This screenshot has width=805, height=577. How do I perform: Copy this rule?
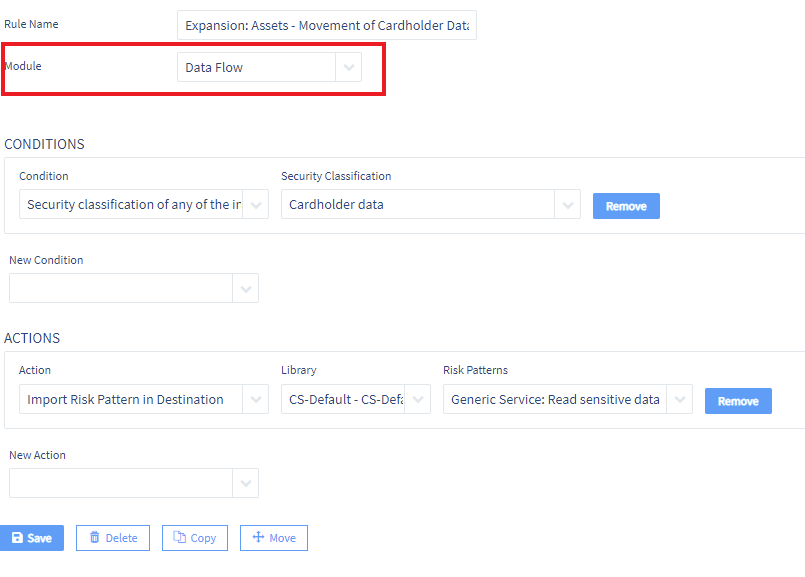194,537
